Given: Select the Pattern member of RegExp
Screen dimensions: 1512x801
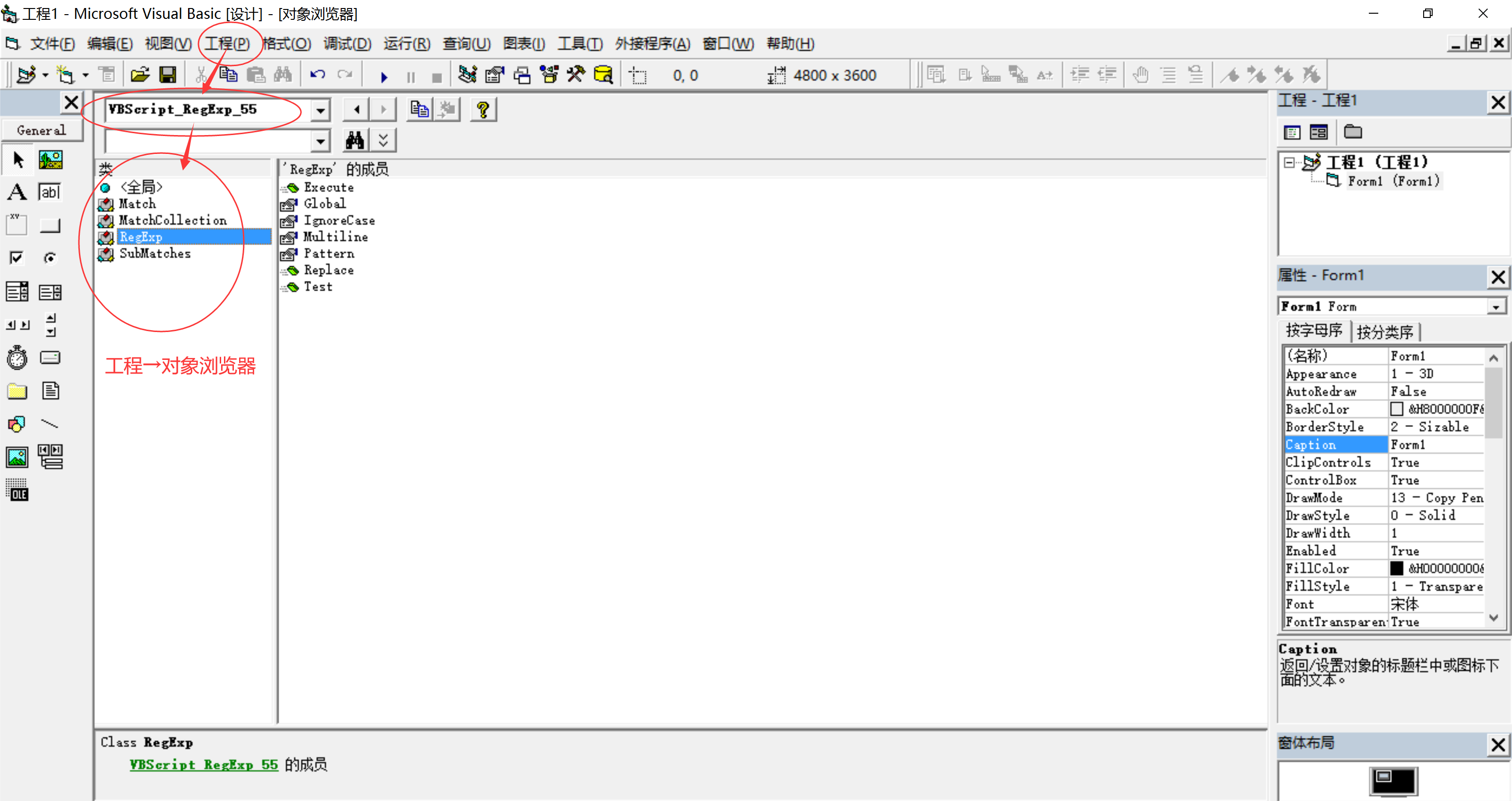Looking at the screenshot, I should [329, 254].
